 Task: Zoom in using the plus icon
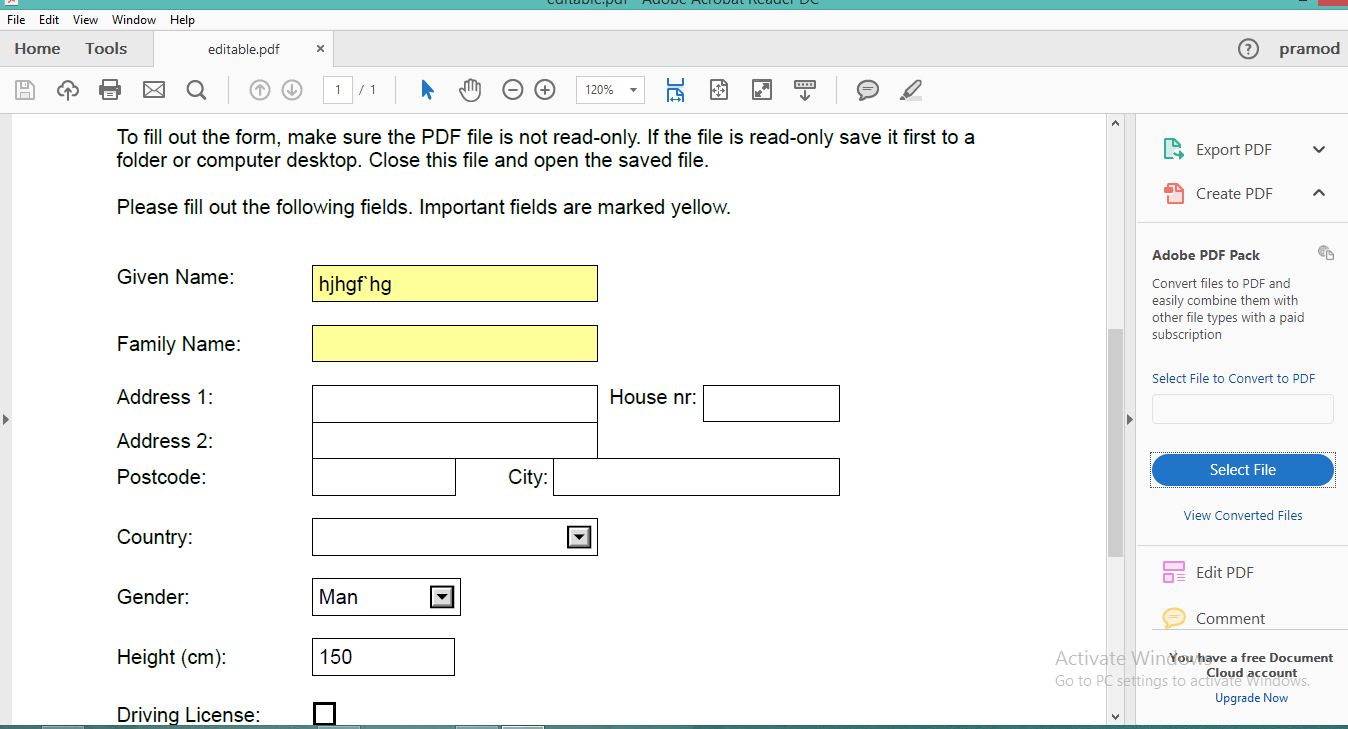545,89
